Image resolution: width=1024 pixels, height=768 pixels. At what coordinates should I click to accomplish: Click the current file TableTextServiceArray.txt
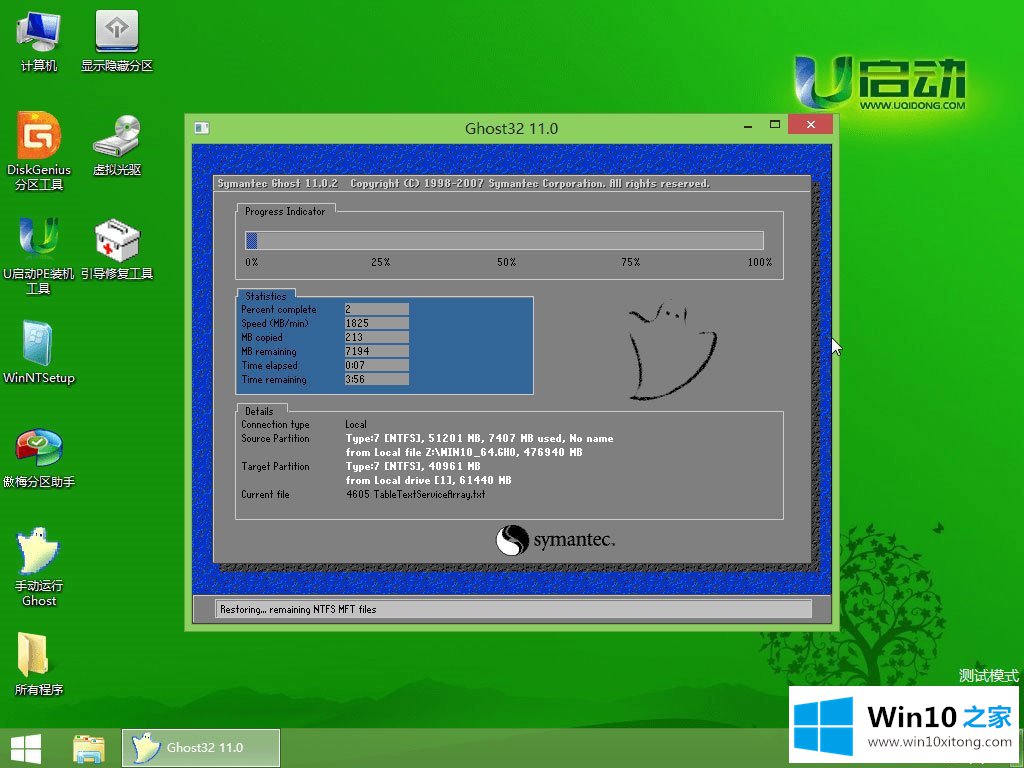click(x=415, y=494)
